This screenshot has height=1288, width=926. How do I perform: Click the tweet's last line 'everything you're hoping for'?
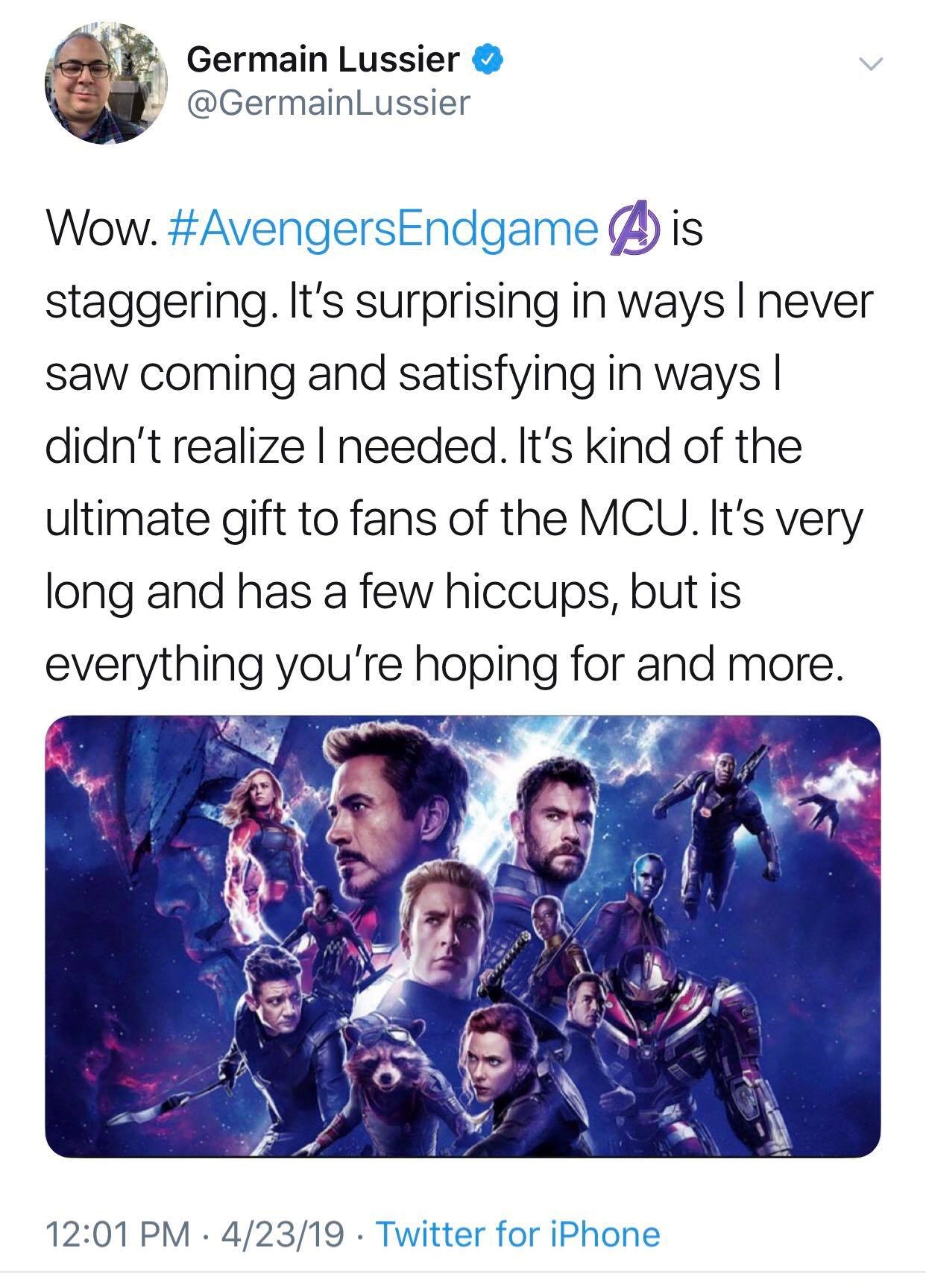(x=444, y=663)
